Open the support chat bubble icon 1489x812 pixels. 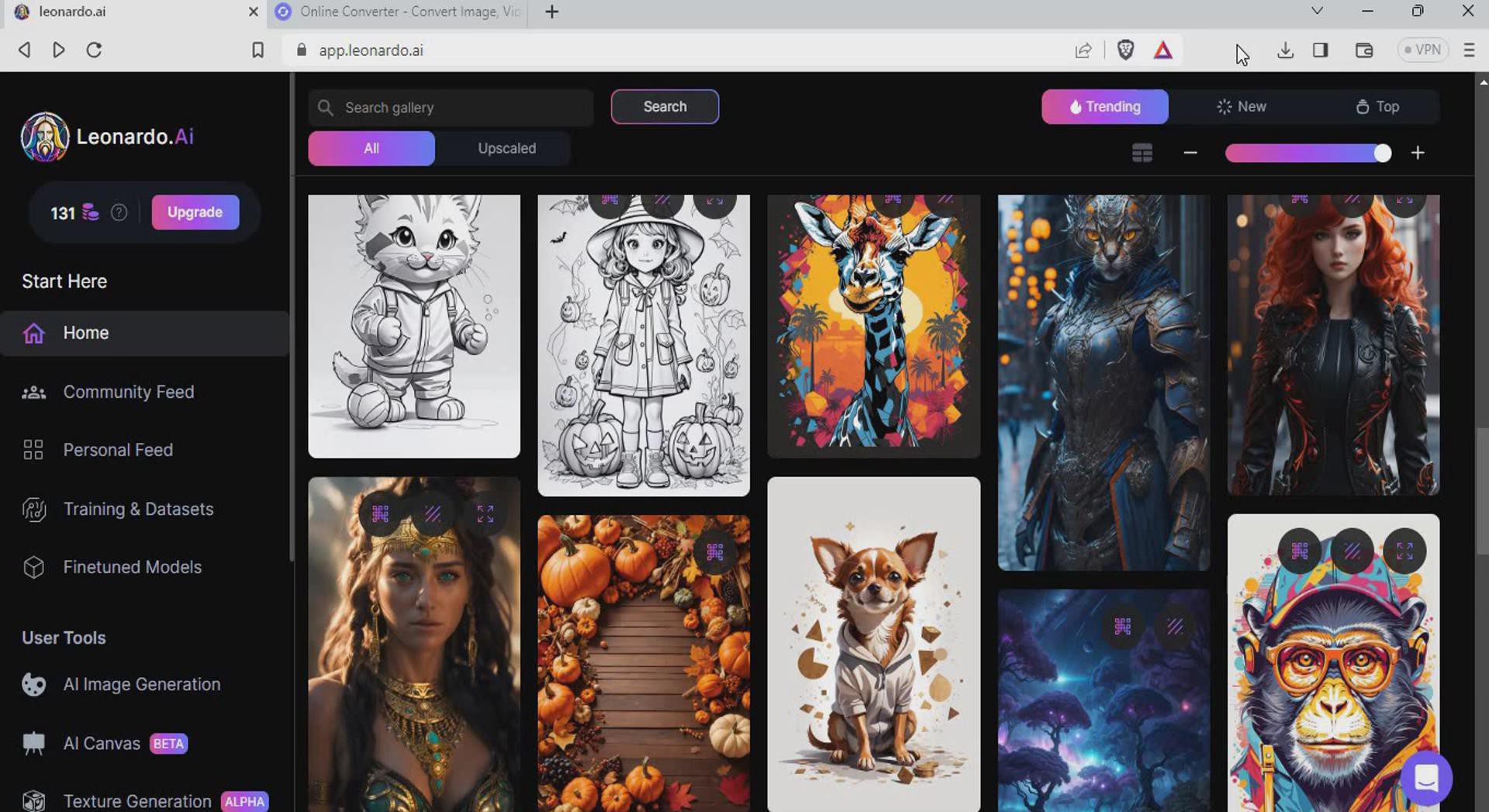[1425, 778]
